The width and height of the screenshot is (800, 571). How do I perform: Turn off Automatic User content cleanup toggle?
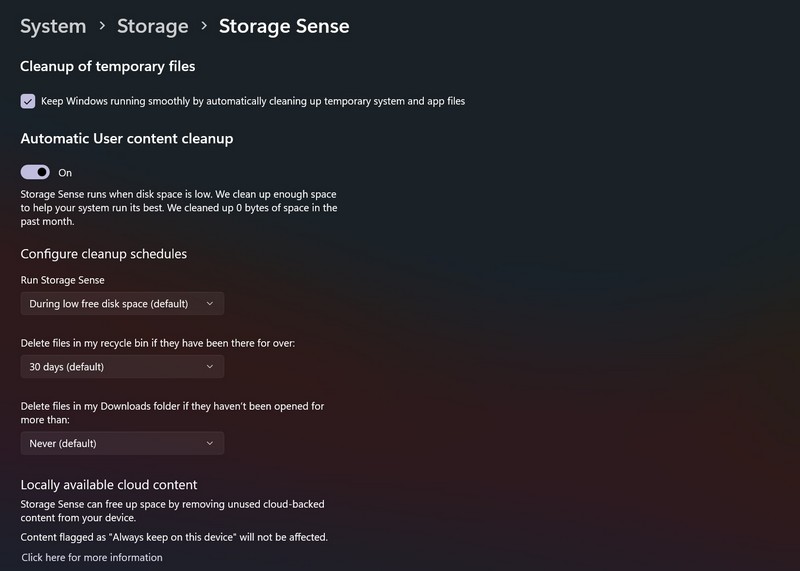(x=35, y=173)
